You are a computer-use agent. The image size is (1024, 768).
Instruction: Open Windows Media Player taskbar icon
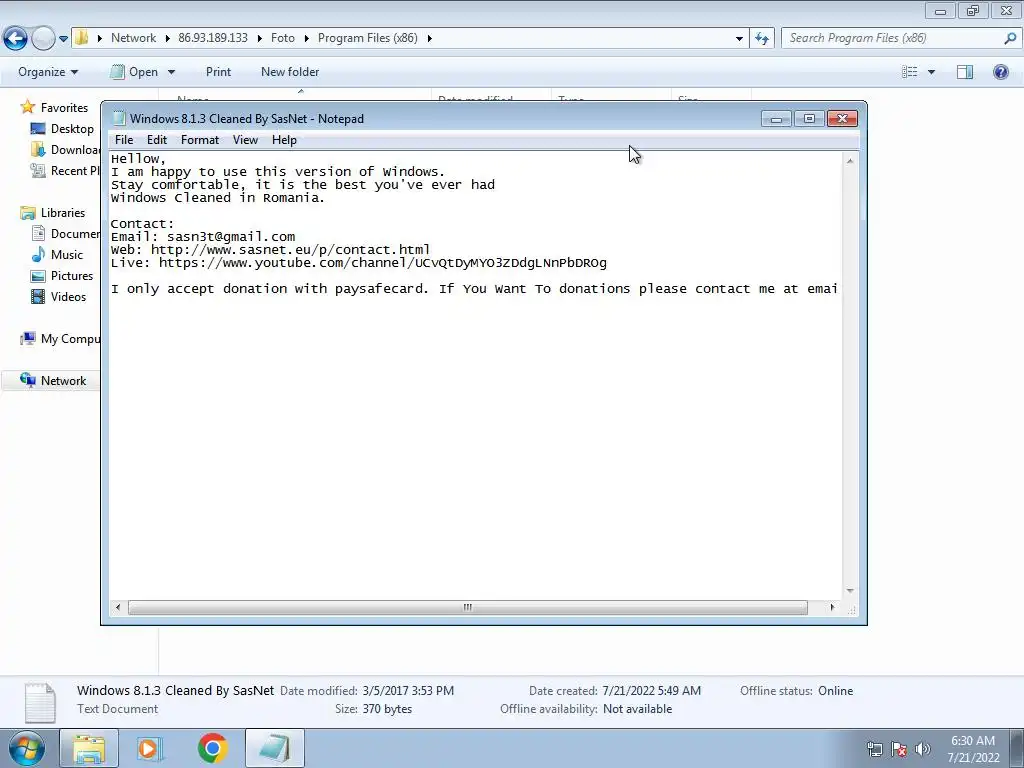tap(150, 749)
